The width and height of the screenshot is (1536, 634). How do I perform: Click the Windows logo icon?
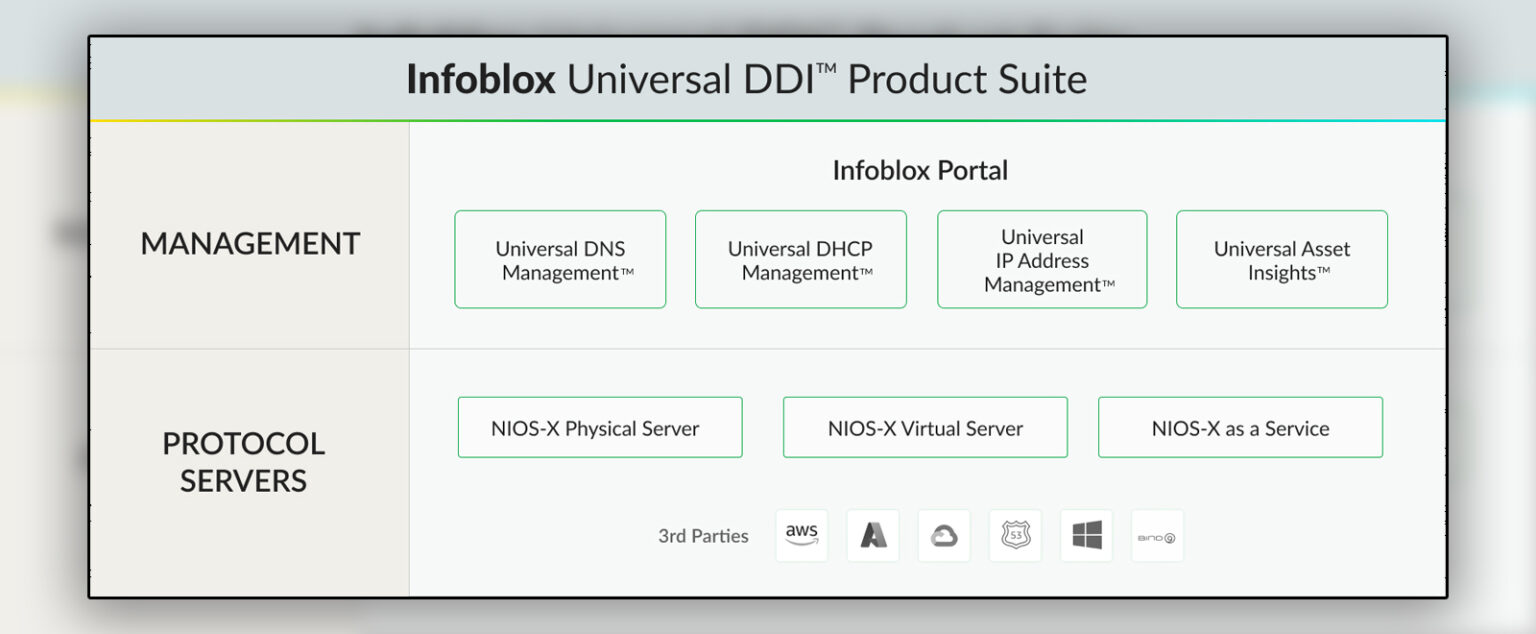(1086, 535)
